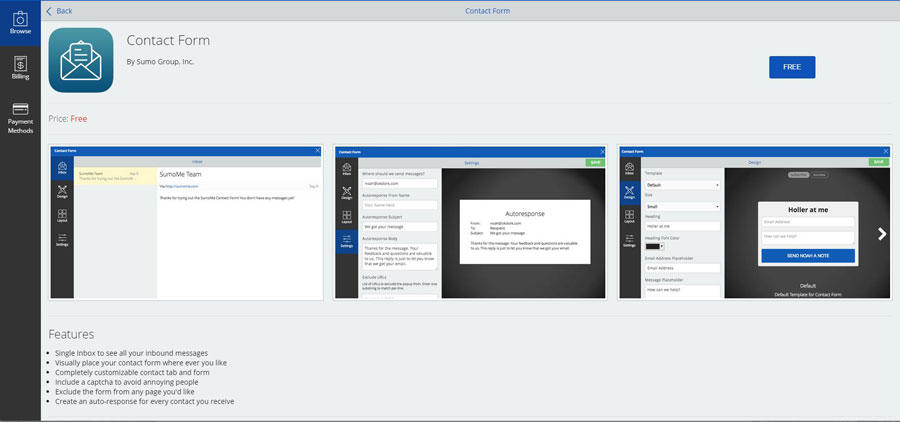Viewport: 900px width, 422px height.
Task: Click the highlighted Settings icon in the middle screenshot
Action: (x=345, y=240)
